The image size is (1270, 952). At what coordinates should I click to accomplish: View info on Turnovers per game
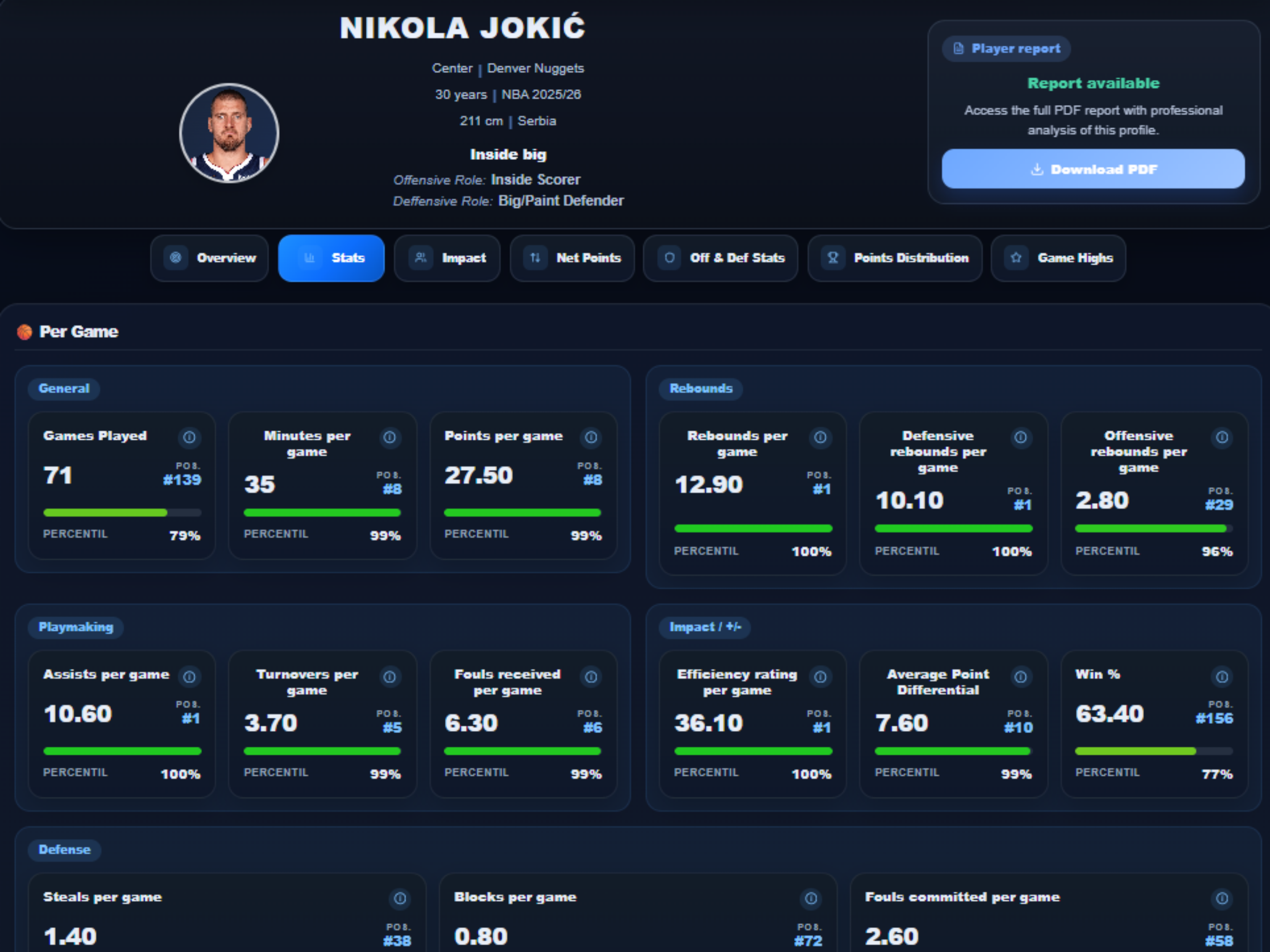click(x=389, y=677)
